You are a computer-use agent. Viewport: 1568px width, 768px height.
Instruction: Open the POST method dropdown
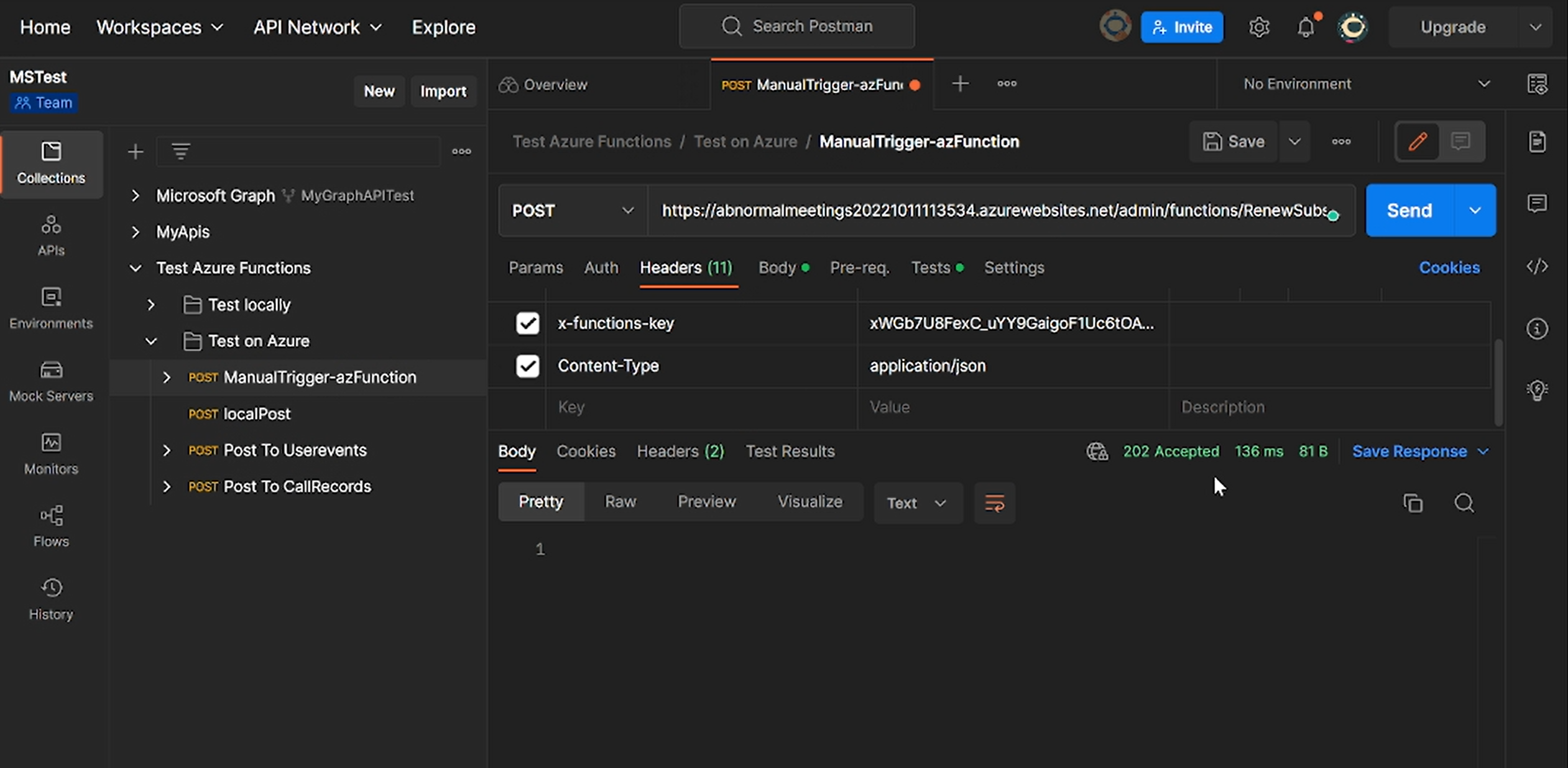[572, 211]
